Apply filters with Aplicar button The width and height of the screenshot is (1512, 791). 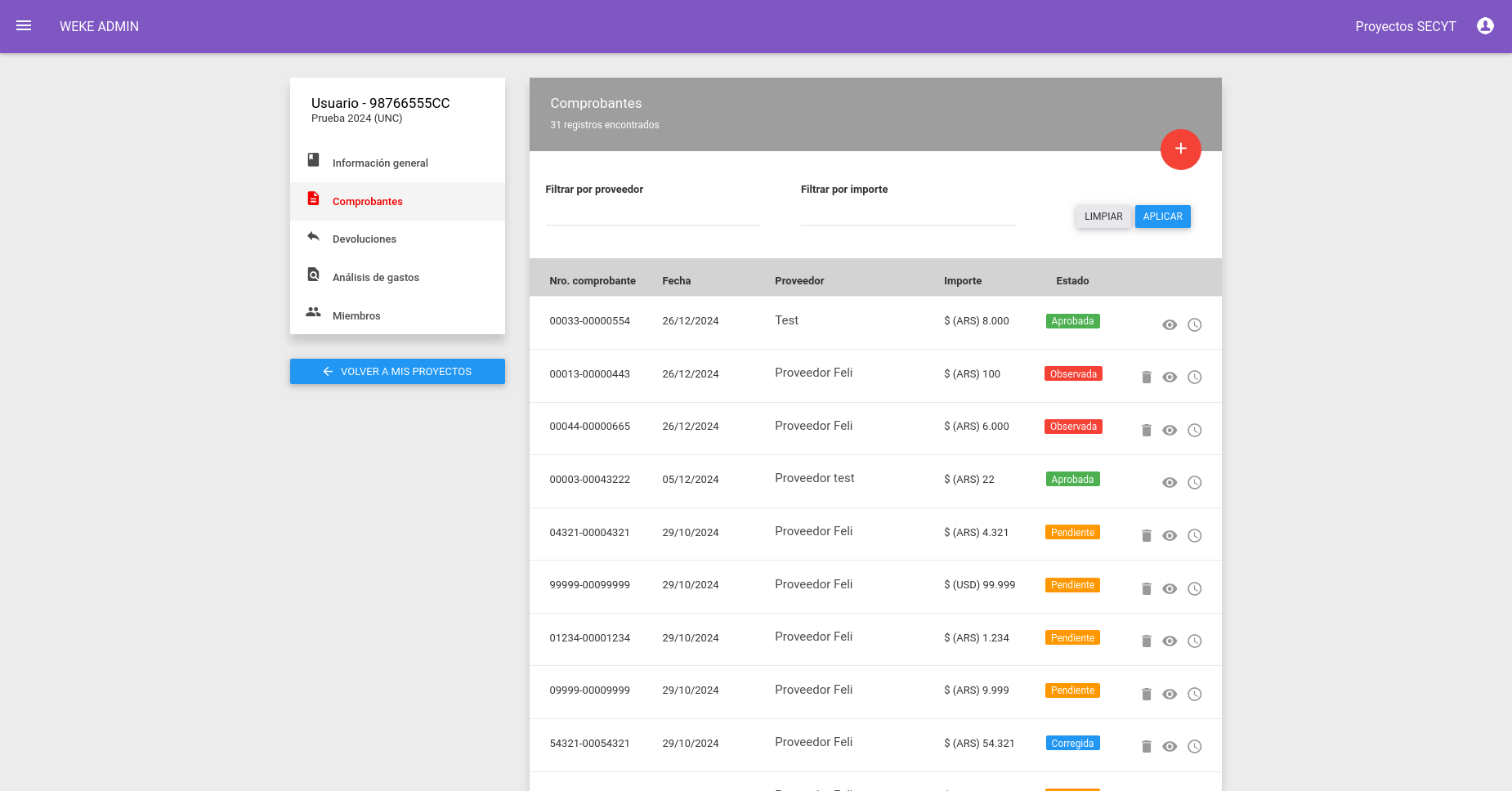point(1162,217)
